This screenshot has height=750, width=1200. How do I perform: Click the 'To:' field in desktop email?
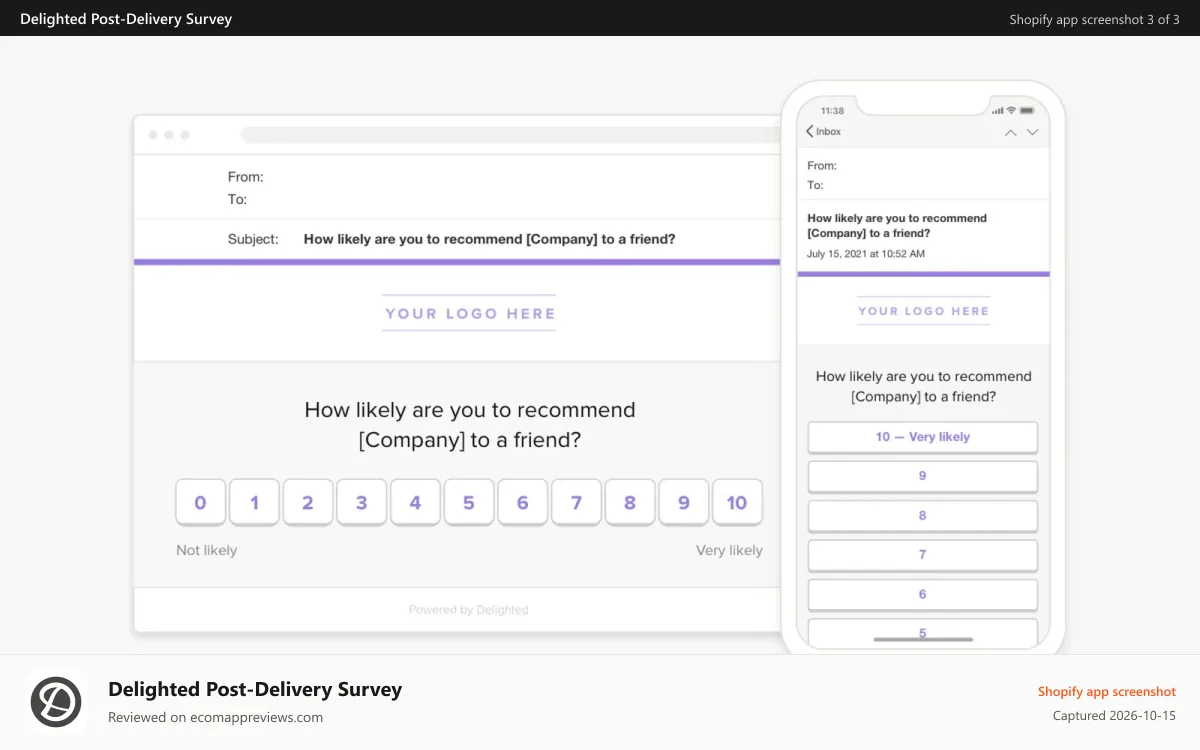237,199
